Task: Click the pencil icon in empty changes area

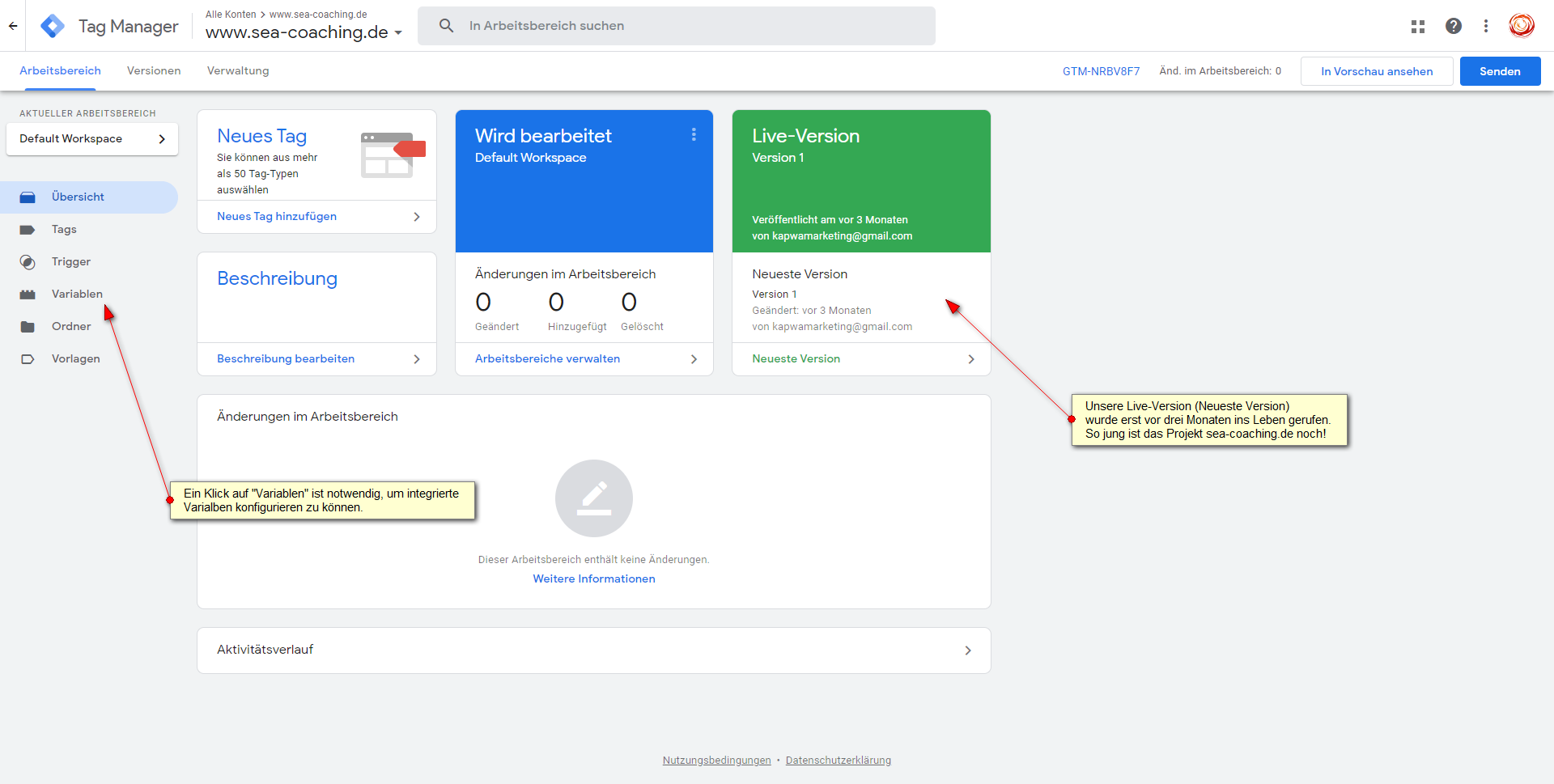Action: click(x=594, y=498)
